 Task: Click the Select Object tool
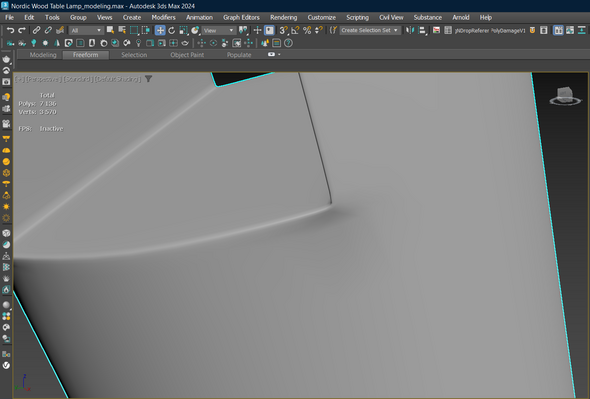pyautogui.click(x=110, y=30)
